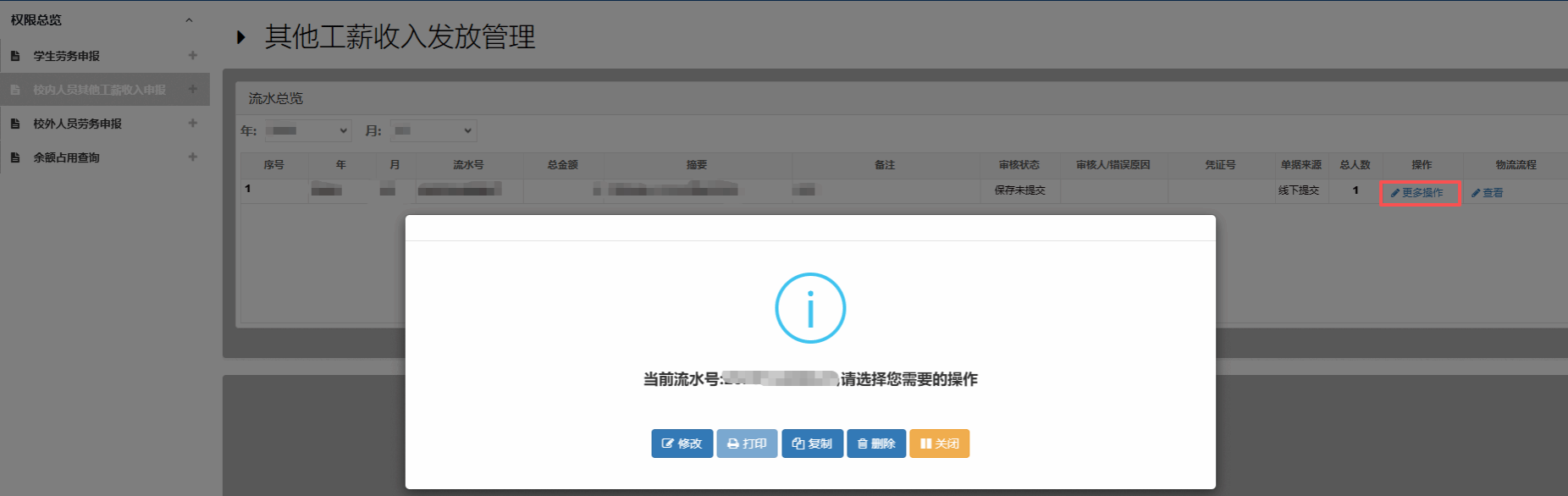
Task: Expand 余额占用查询 with plus icon
Action: pos(192,157)
